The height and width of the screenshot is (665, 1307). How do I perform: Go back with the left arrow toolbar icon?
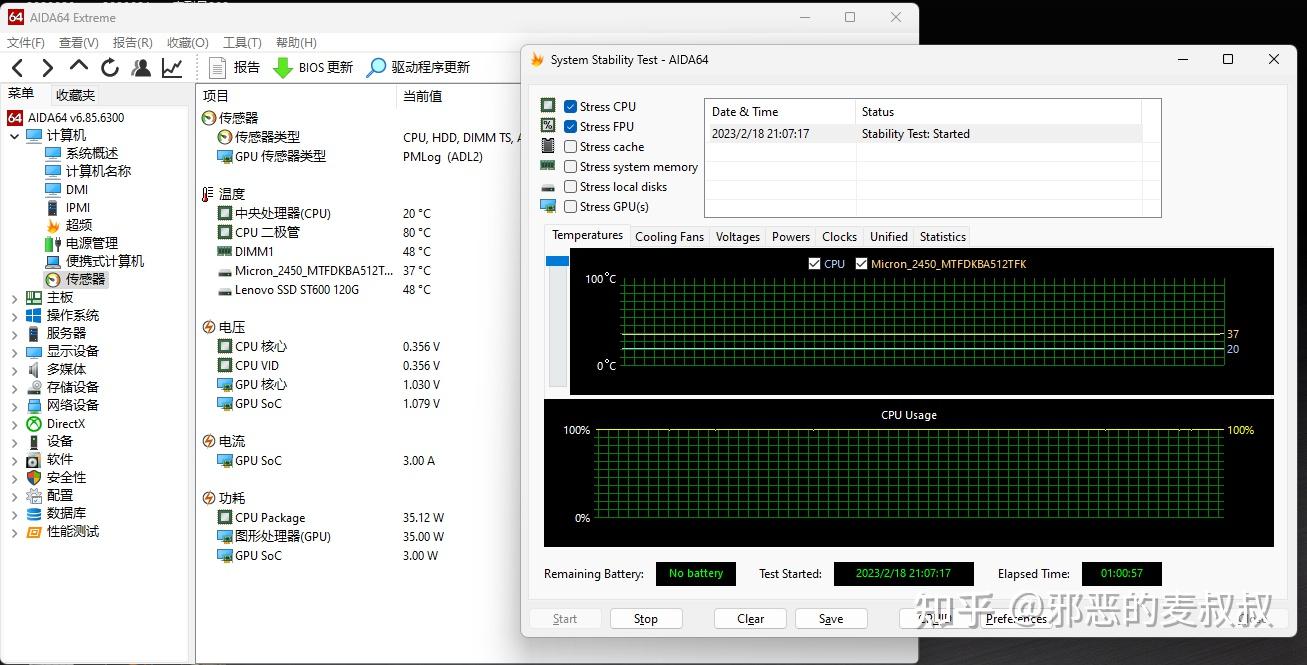pyautogui.click(x=17, y=67)
